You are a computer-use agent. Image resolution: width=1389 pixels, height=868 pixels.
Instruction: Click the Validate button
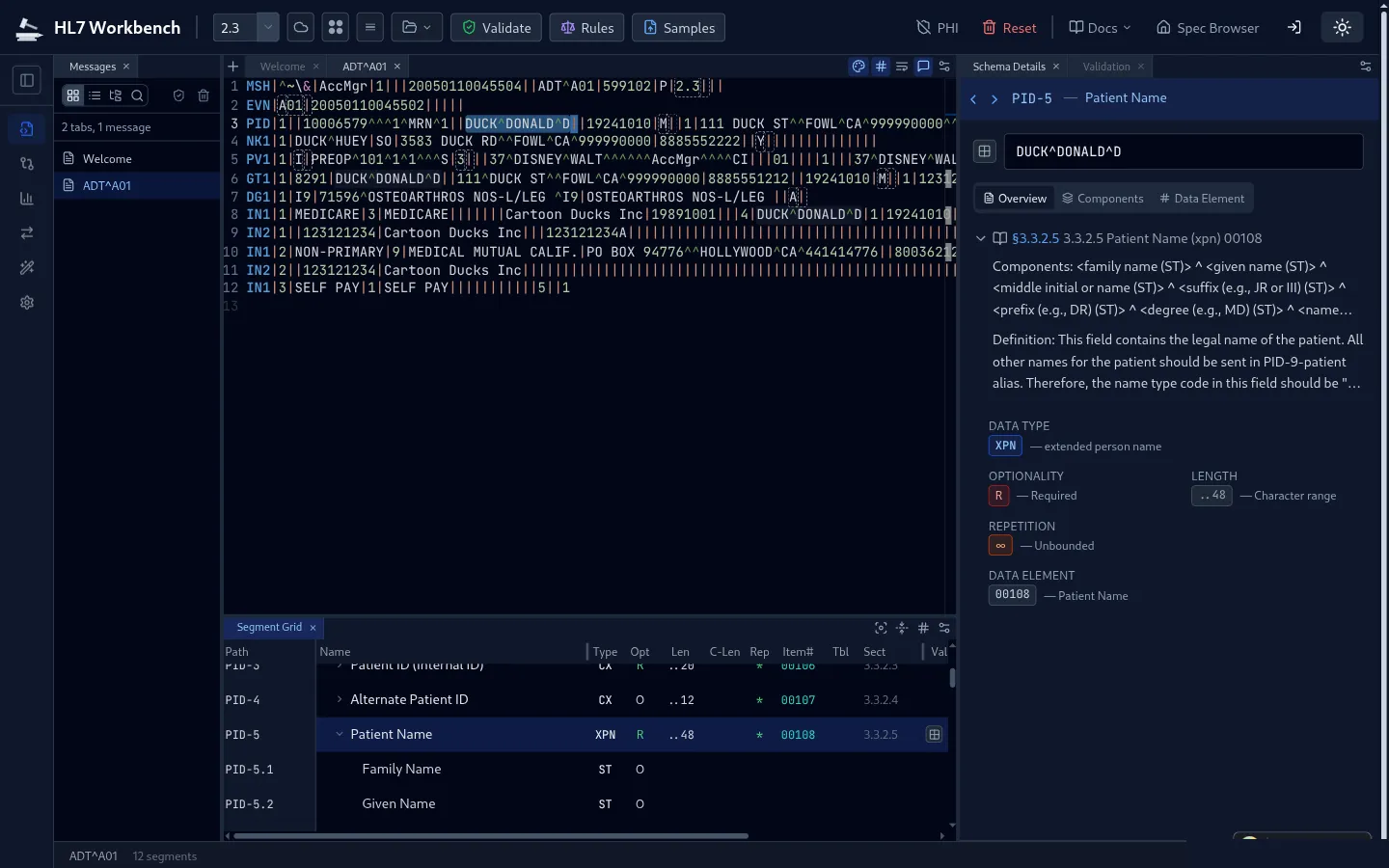497,27
